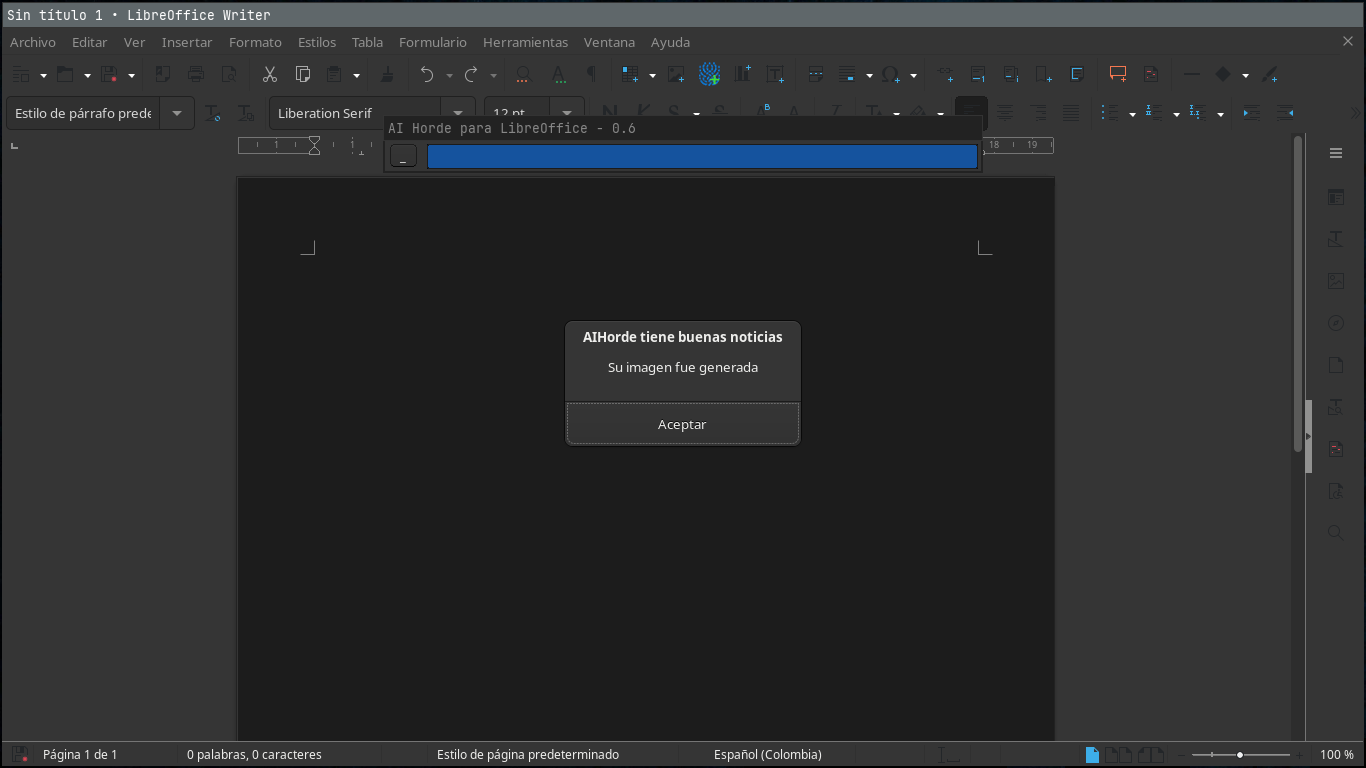Toggle justified text alignment
Viewport: 1366px width, 768px height.
[1070, 113]
